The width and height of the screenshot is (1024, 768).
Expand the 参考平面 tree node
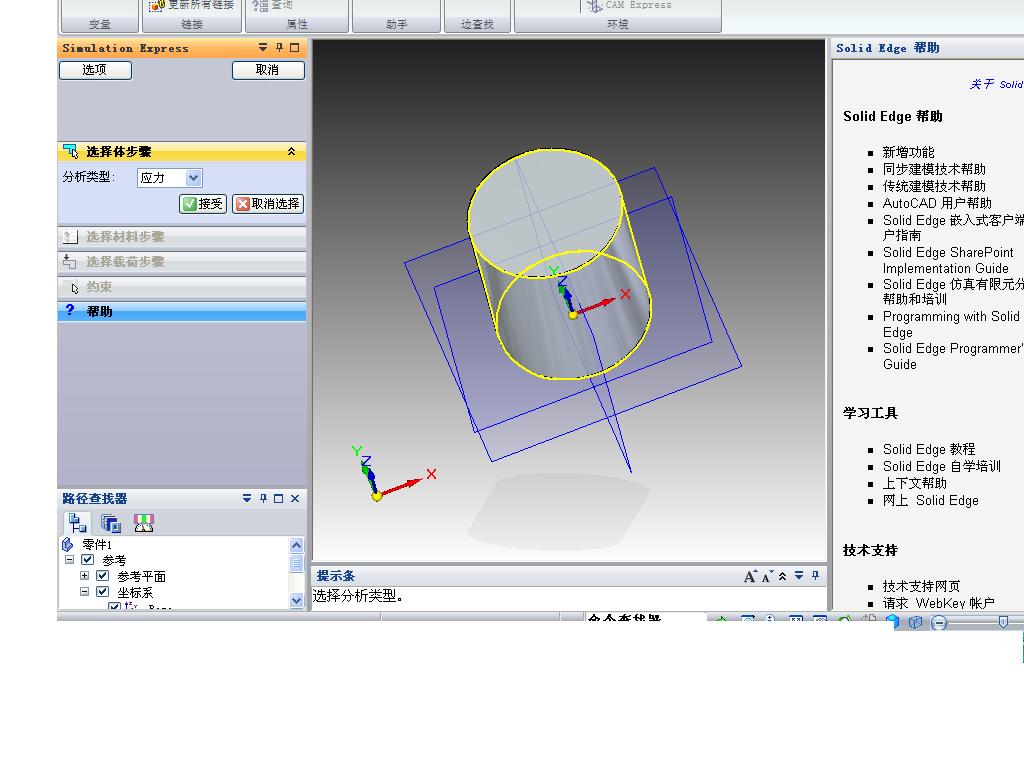coord(84,575)
